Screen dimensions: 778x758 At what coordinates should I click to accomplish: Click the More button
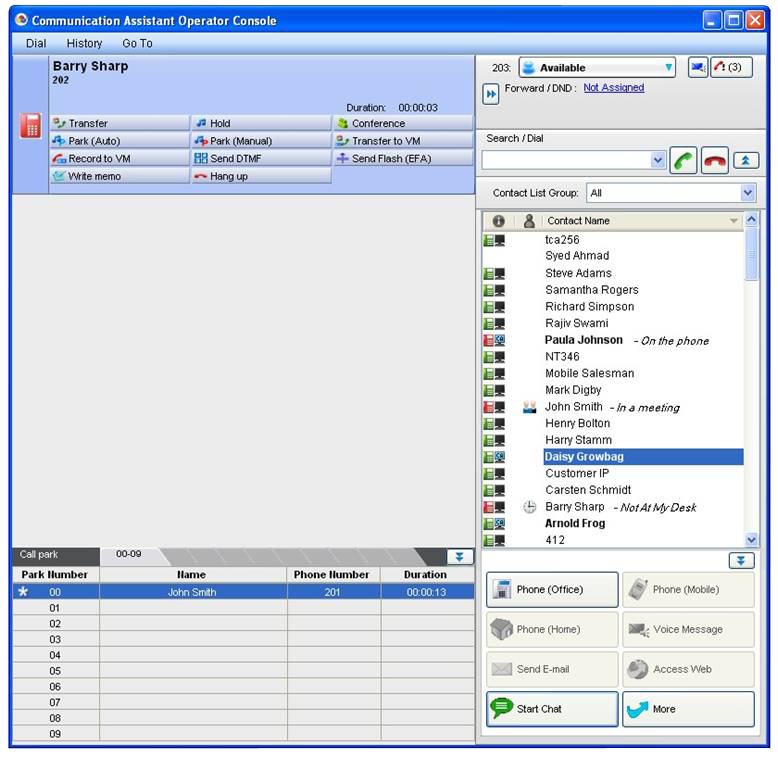tap(688, 709)
